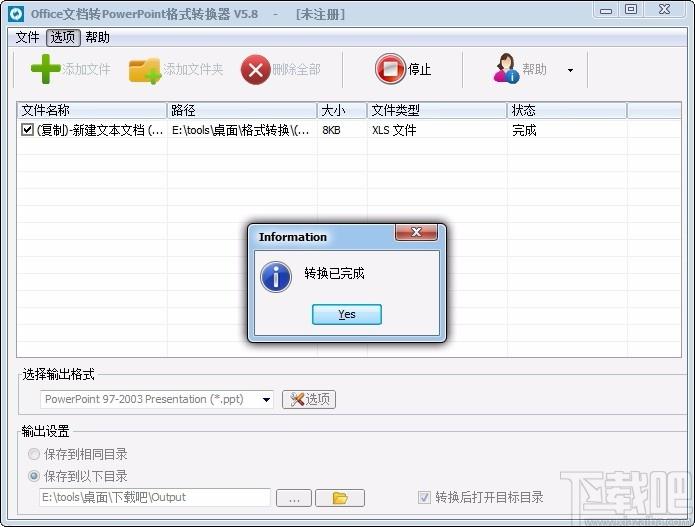Select the 完成 status cell
The image size is (695, 527).
(x=524, y=130)
